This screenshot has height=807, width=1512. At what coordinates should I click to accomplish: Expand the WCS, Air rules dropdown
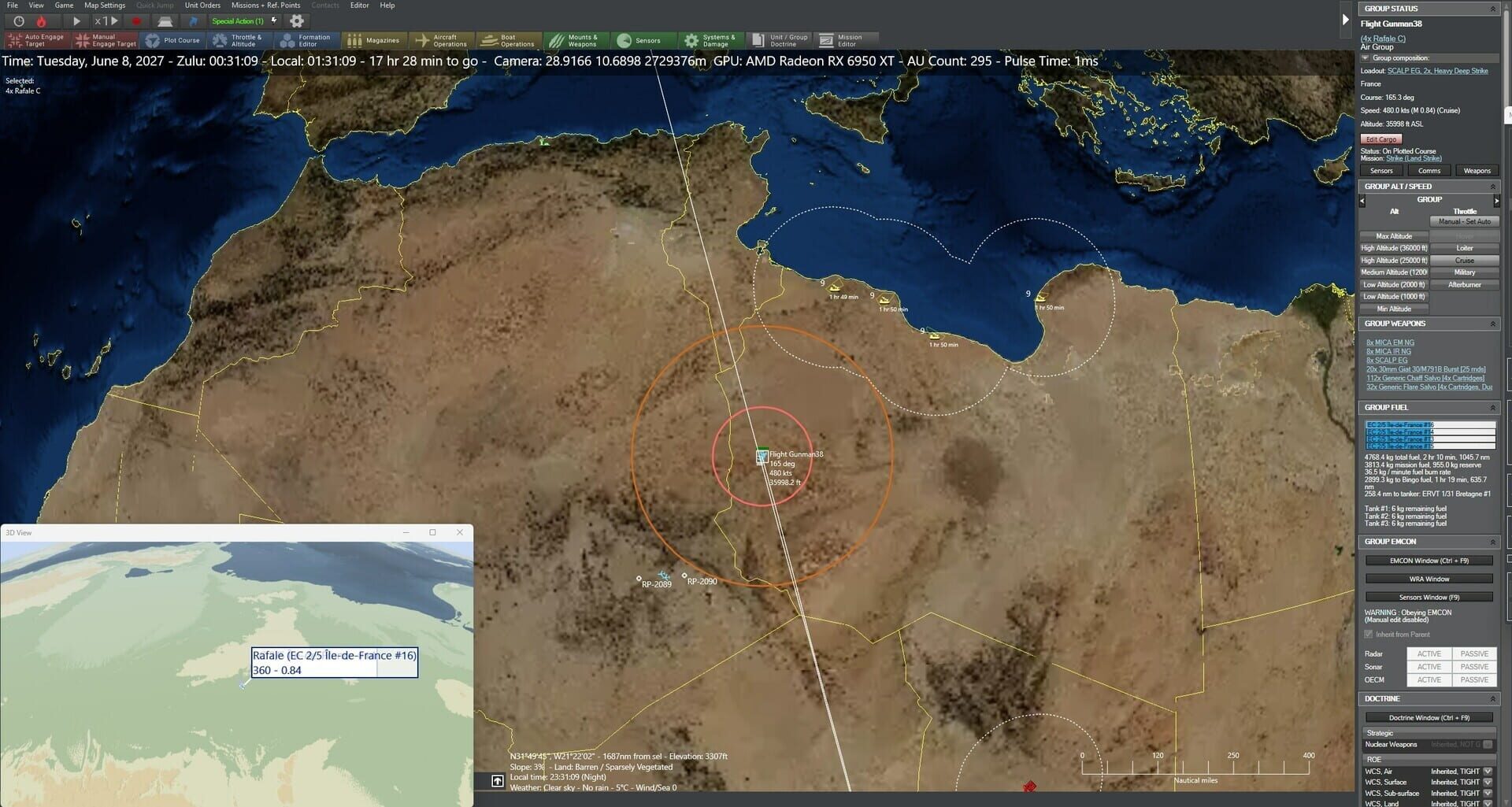point(1488,771)
